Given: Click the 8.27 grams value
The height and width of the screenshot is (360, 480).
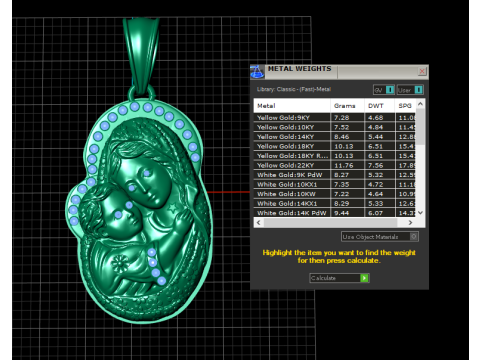Looking at the screenshot, I should pyautogui.click(x=342, y=175).
